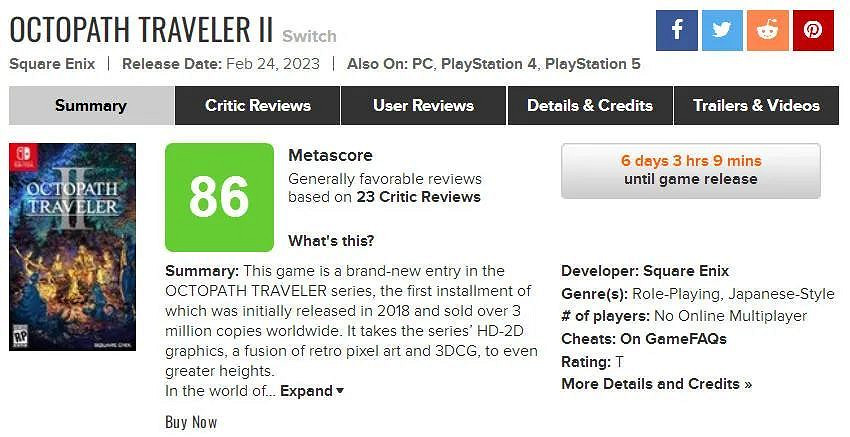Open the On GameFAQs cheats link
850x437 pixels.
click(x=673, y=339)
